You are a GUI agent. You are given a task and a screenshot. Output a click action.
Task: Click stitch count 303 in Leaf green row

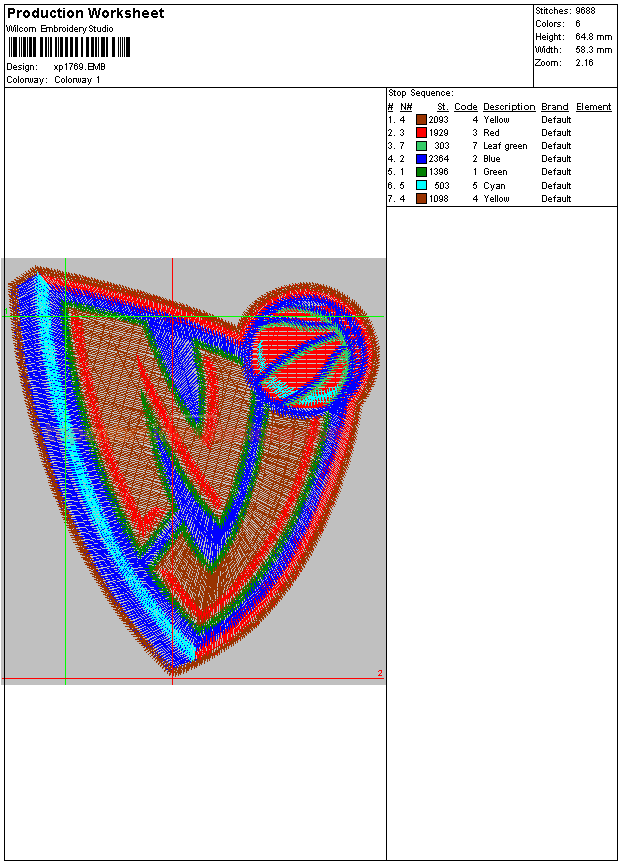click(x=442, y=146)
